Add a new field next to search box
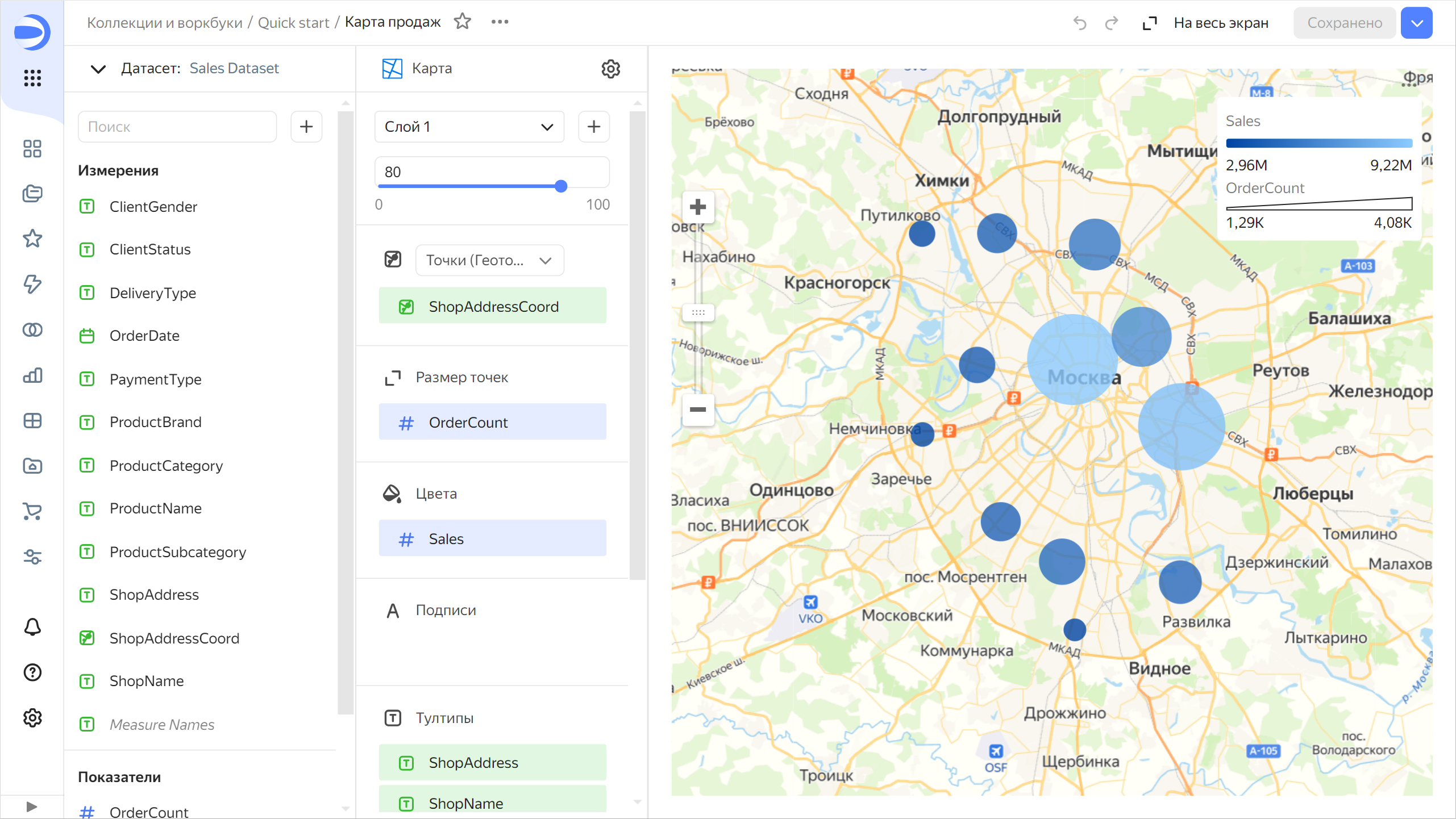The width and height of the screenshot is (1456, 819). [x=306, y=127]
